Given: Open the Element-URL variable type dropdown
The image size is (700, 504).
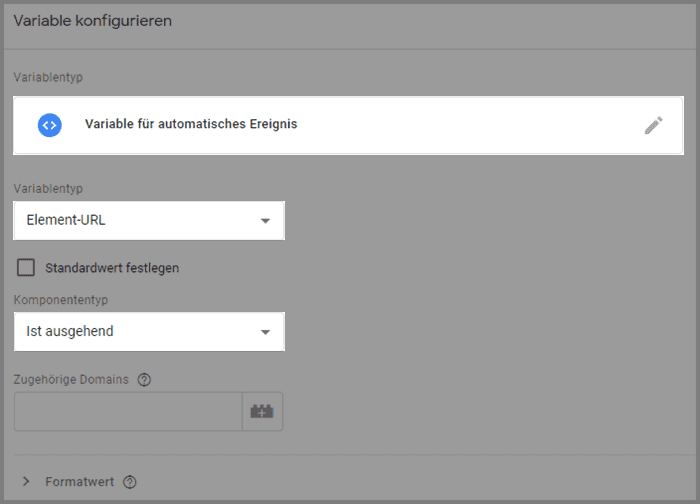Looking at the screenshot, I should pyautogui.click(x=149, y=221).
